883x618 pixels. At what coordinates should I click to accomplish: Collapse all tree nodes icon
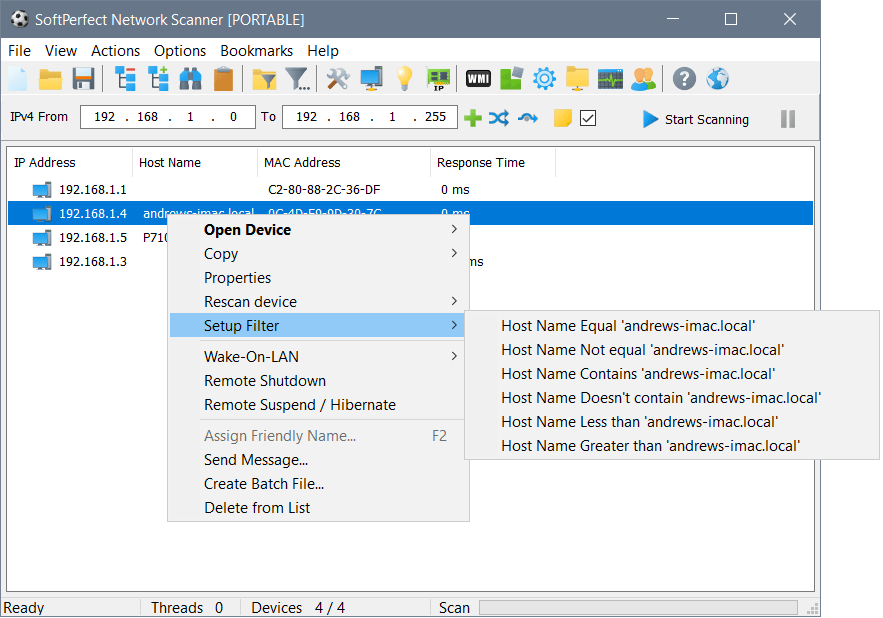pyautogui.click(x=125, y=78)
